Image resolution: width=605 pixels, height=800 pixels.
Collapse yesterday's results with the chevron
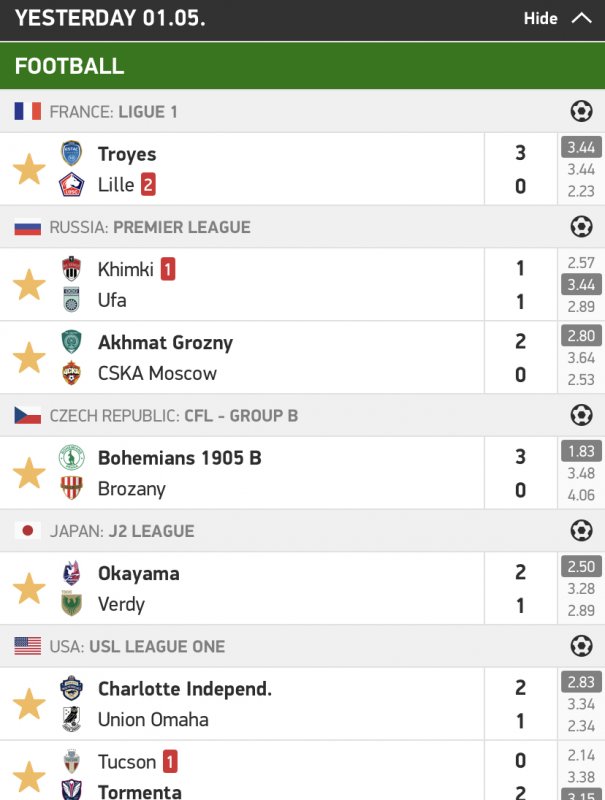(x=581, y=18)
